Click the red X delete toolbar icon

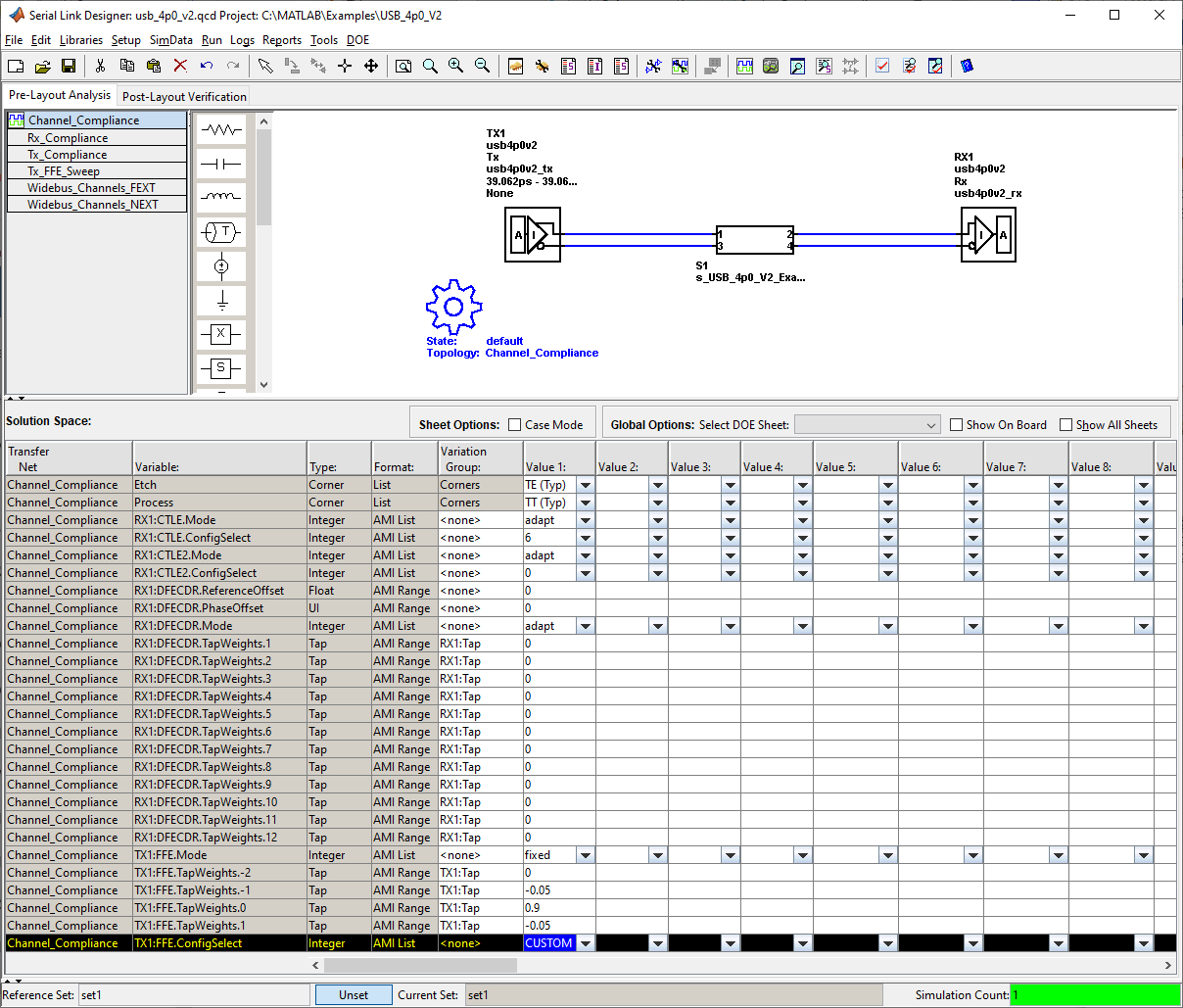pyautogui.click(x=180, y=66)
